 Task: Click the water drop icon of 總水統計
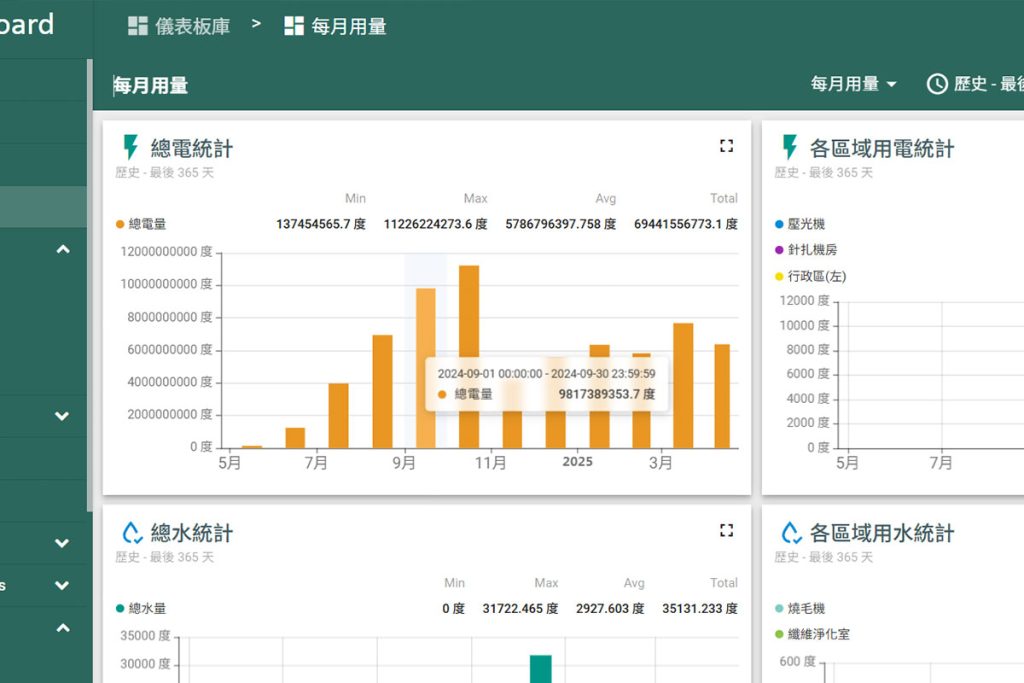pyautogui.click(x=131, y=533)
